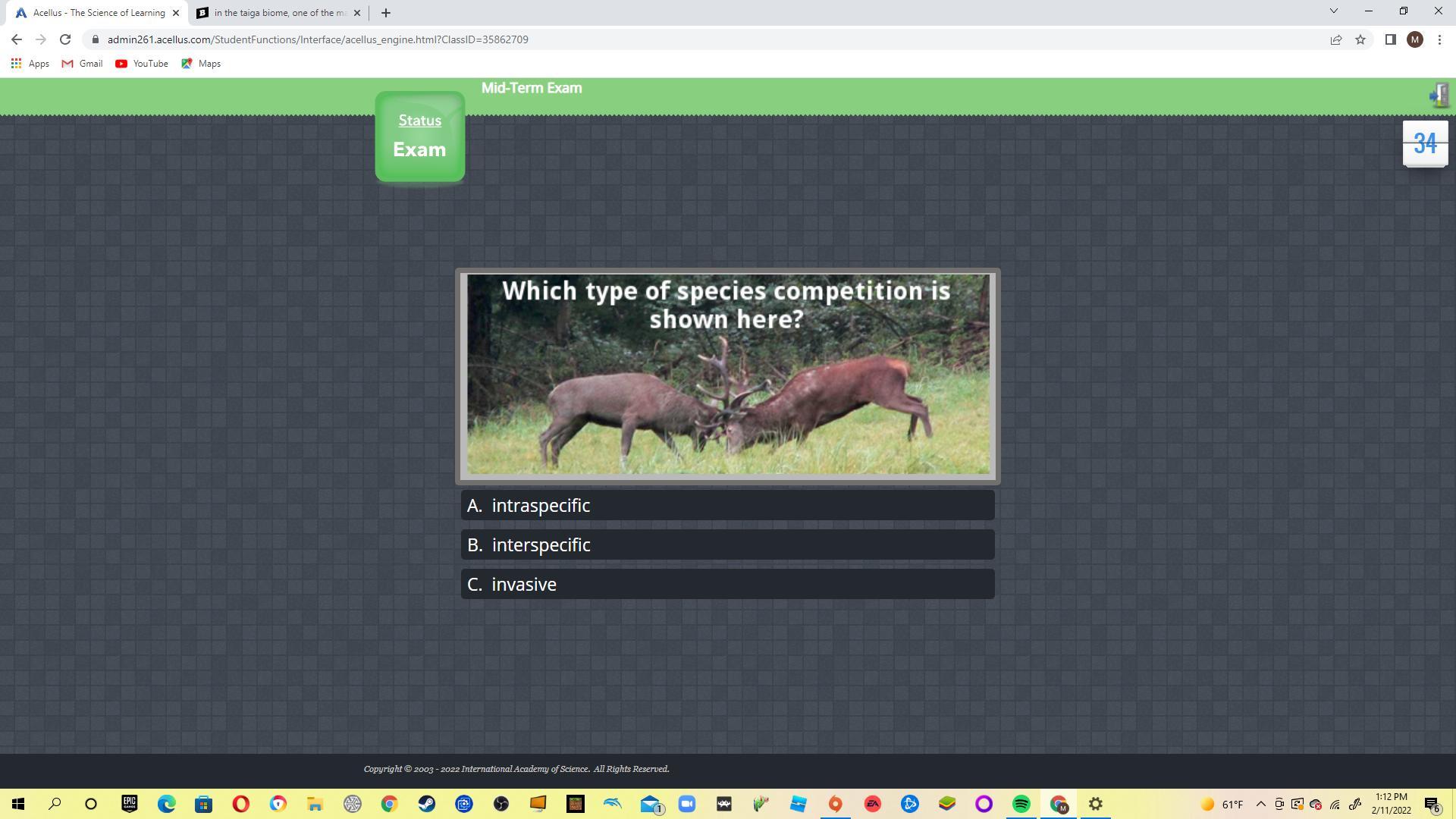Click the Status Exam button

419,137
